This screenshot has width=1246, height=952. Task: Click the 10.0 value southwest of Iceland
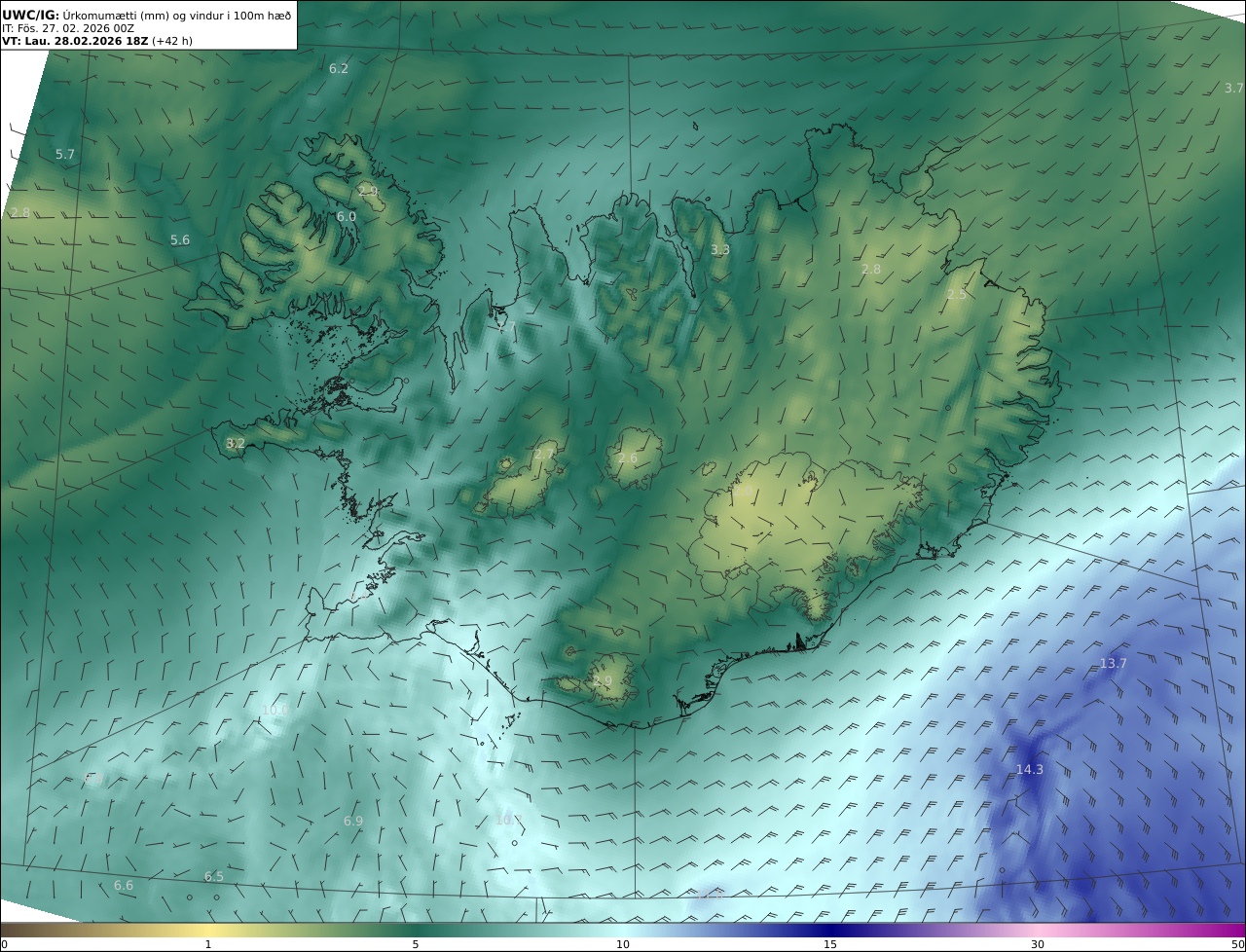click(x=275, y=710)
